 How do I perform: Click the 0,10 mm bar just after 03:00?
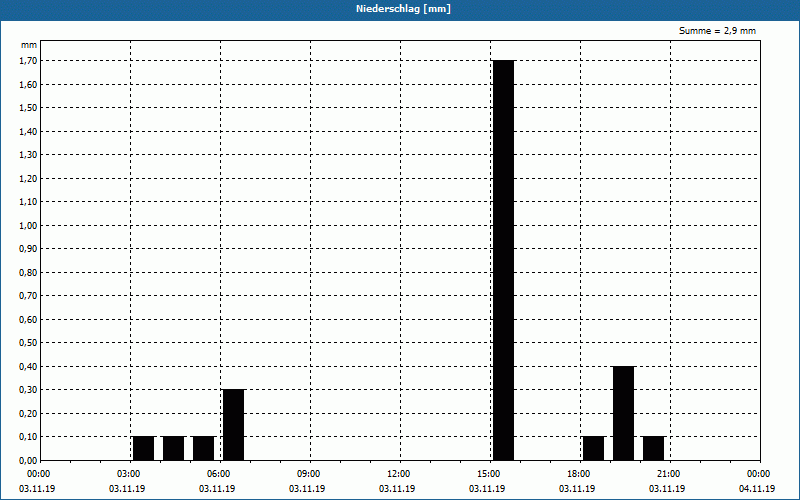[143, 448]
